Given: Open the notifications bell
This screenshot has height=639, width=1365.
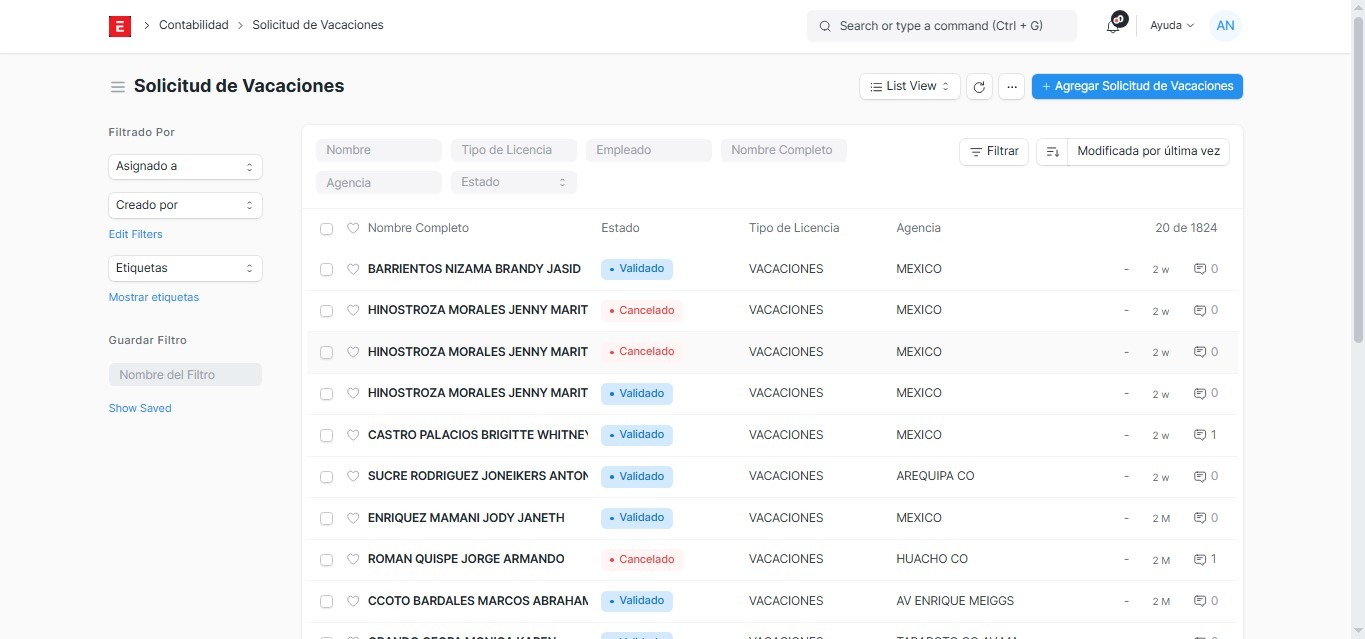Looking at the screenshot, I should (x=1113, y=26).
